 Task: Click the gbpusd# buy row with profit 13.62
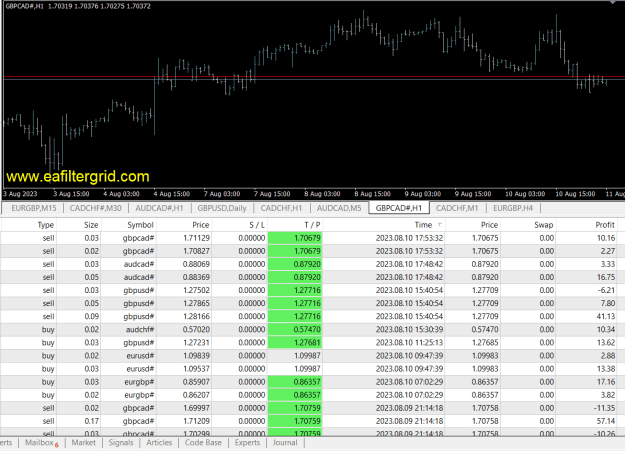tap(309, 343)
